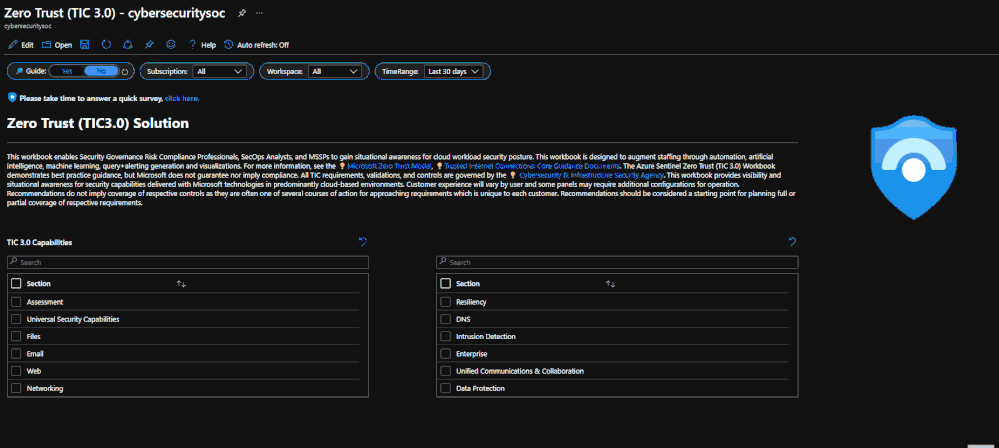Check the Assessment checkbox

[x=16, y=302]
